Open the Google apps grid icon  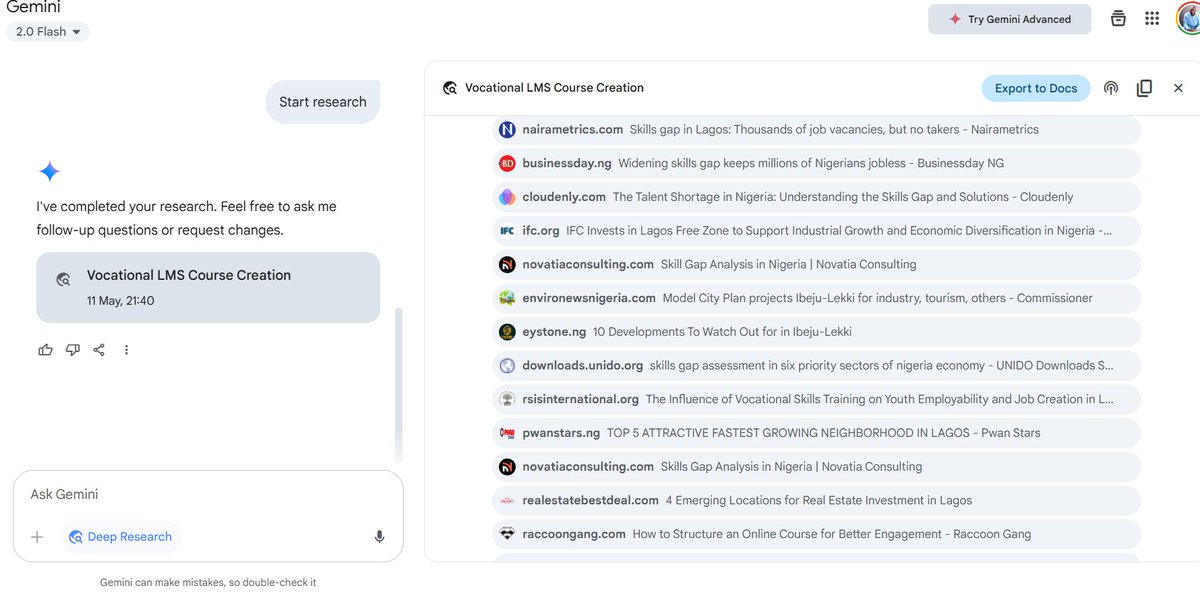click(x=1152, y=19)
